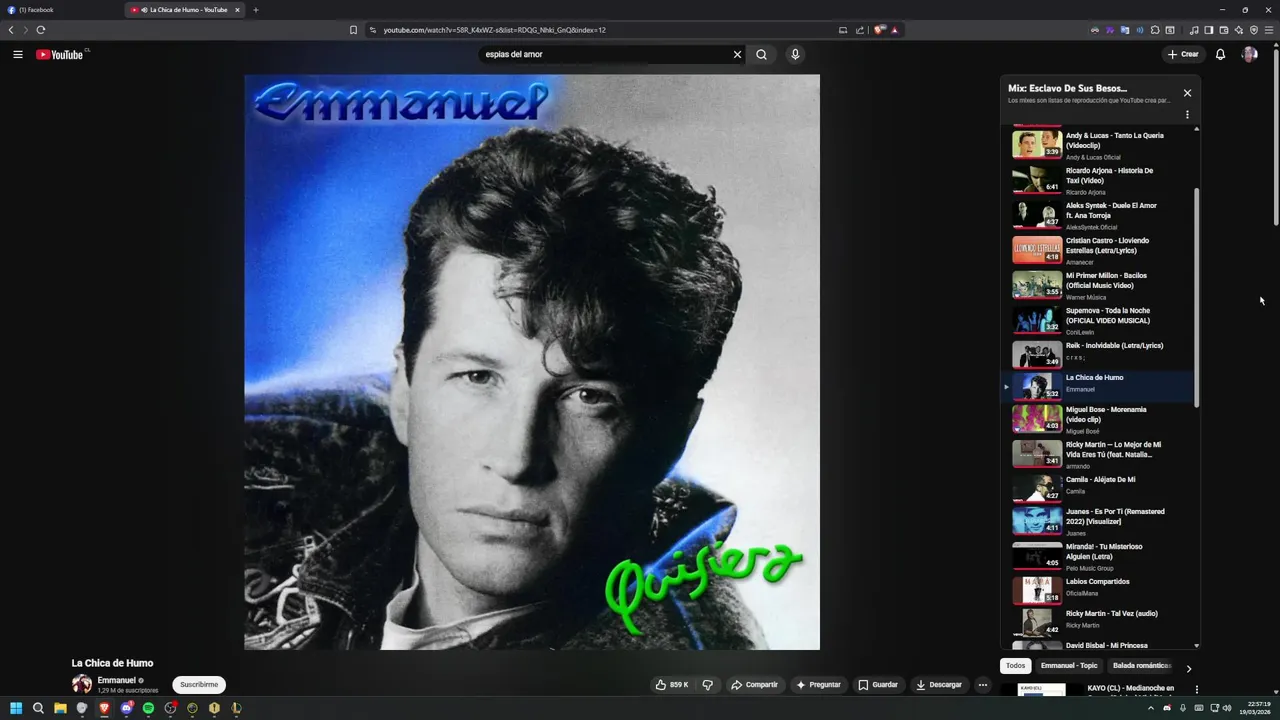
Task: Open the Brave Shields lion icon in the address bar
Action: (x=879, y=30)
